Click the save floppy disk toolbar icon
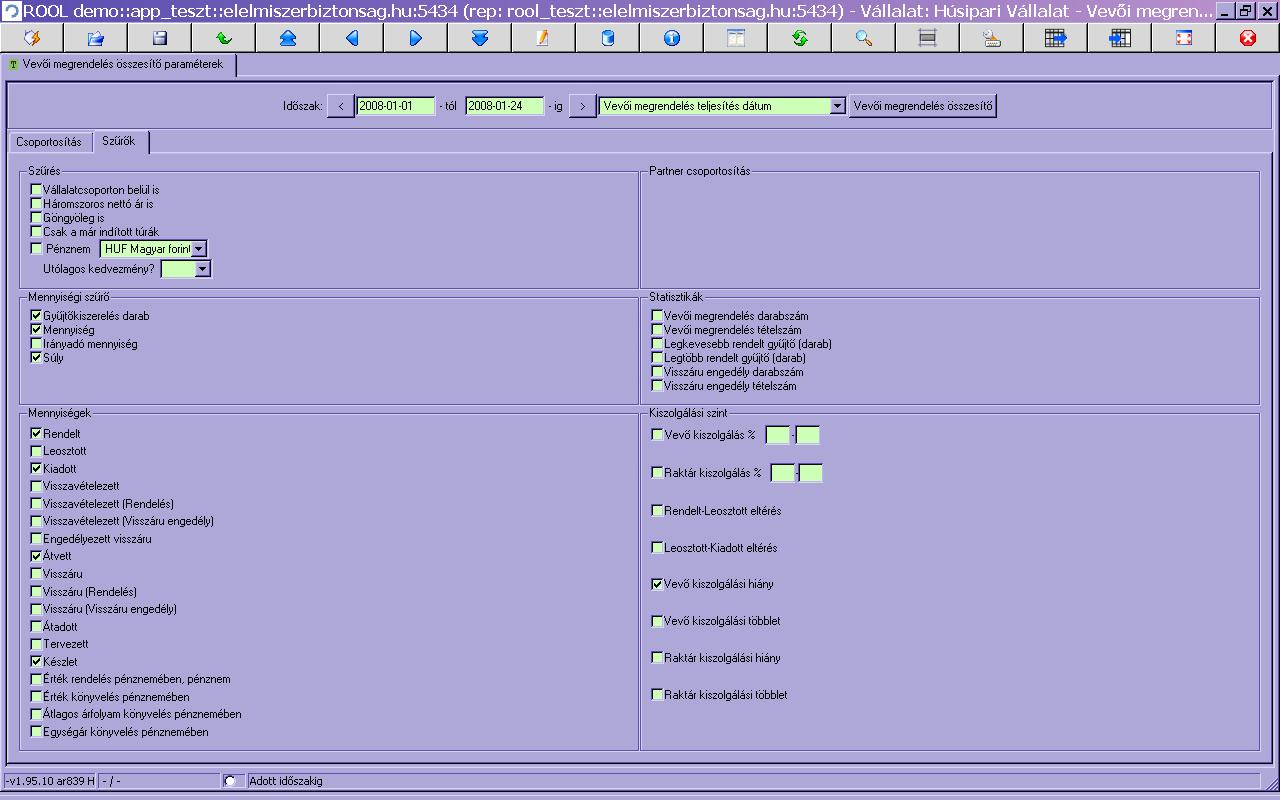 click(x=159, y=38)
